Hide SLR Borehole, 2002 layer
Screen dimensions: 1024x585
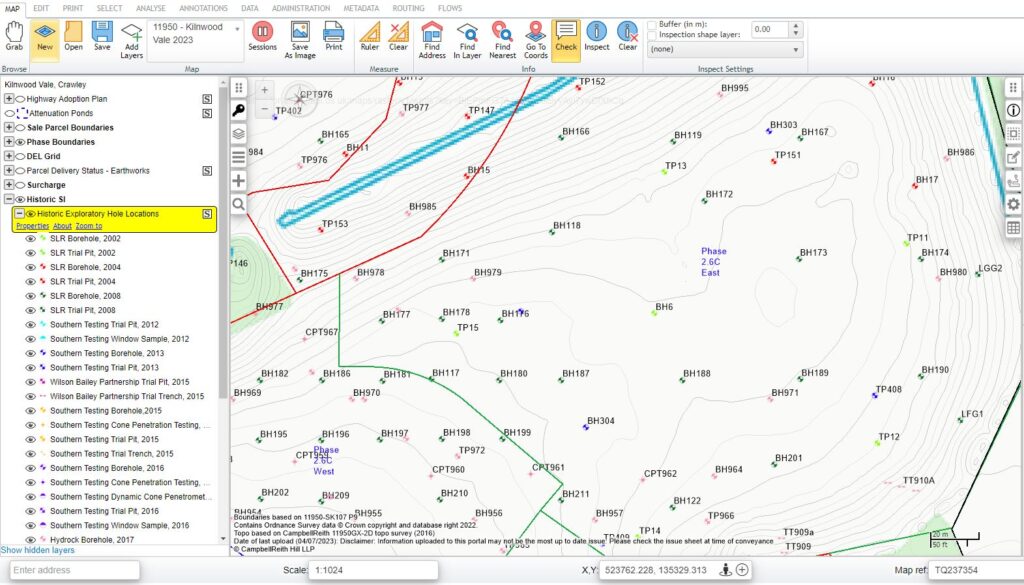coord(30,239)
